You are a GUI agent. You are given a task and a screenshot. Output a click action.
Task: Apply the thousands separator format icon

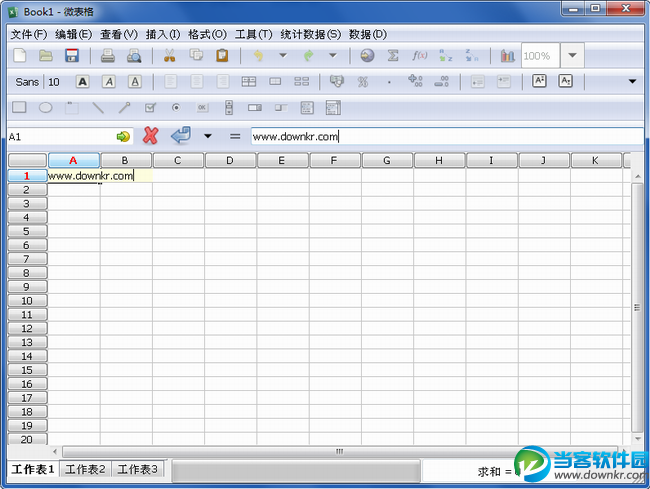click(389, 82)
